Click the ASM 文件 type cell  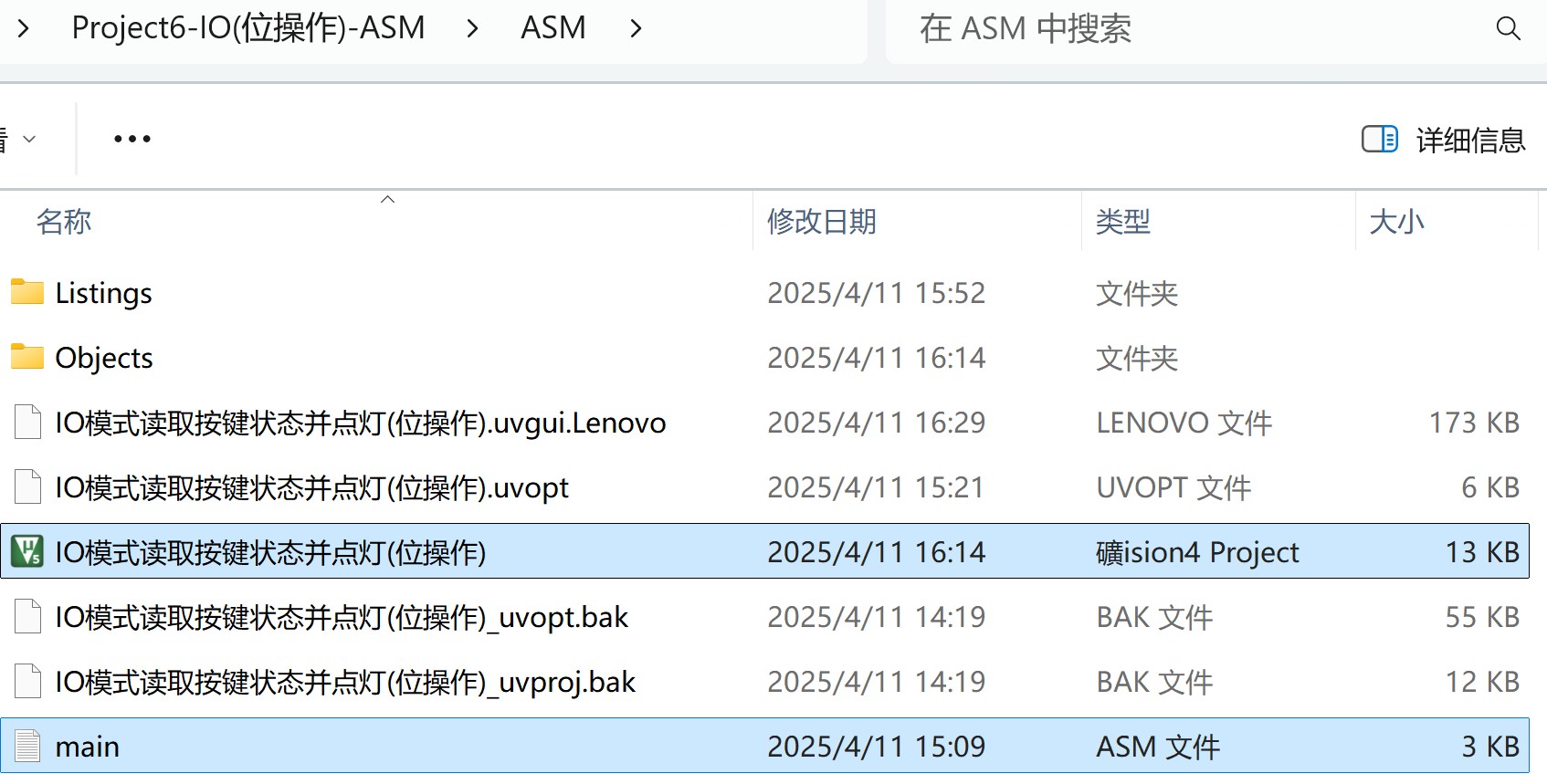pos(1158,747)
